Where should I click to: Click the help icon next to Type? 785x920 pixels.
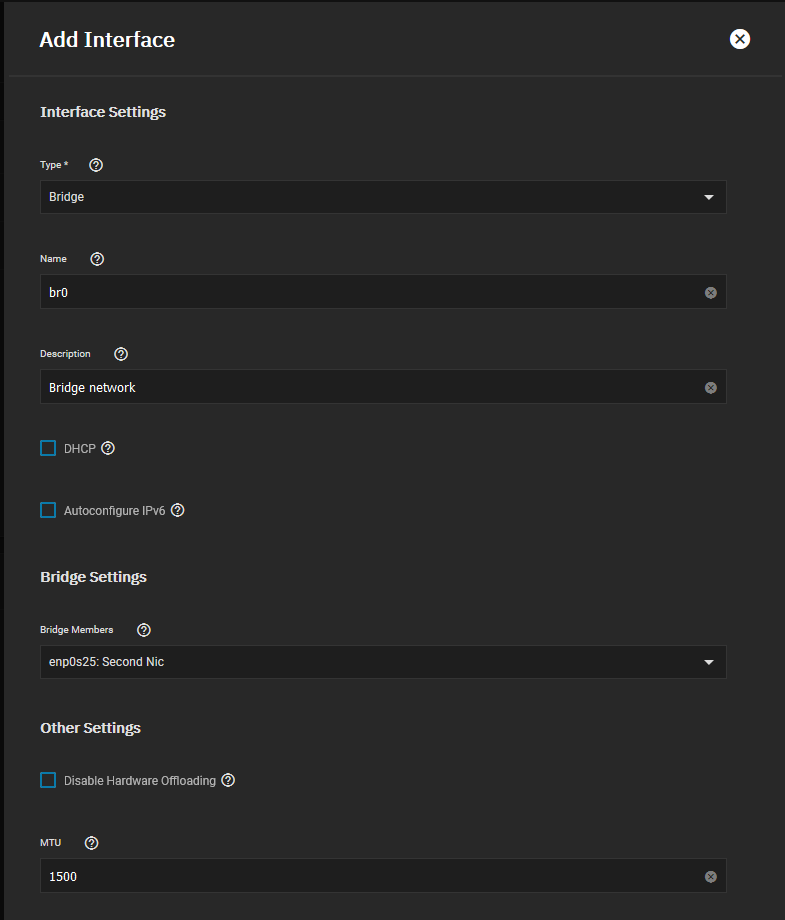[97, 165]
